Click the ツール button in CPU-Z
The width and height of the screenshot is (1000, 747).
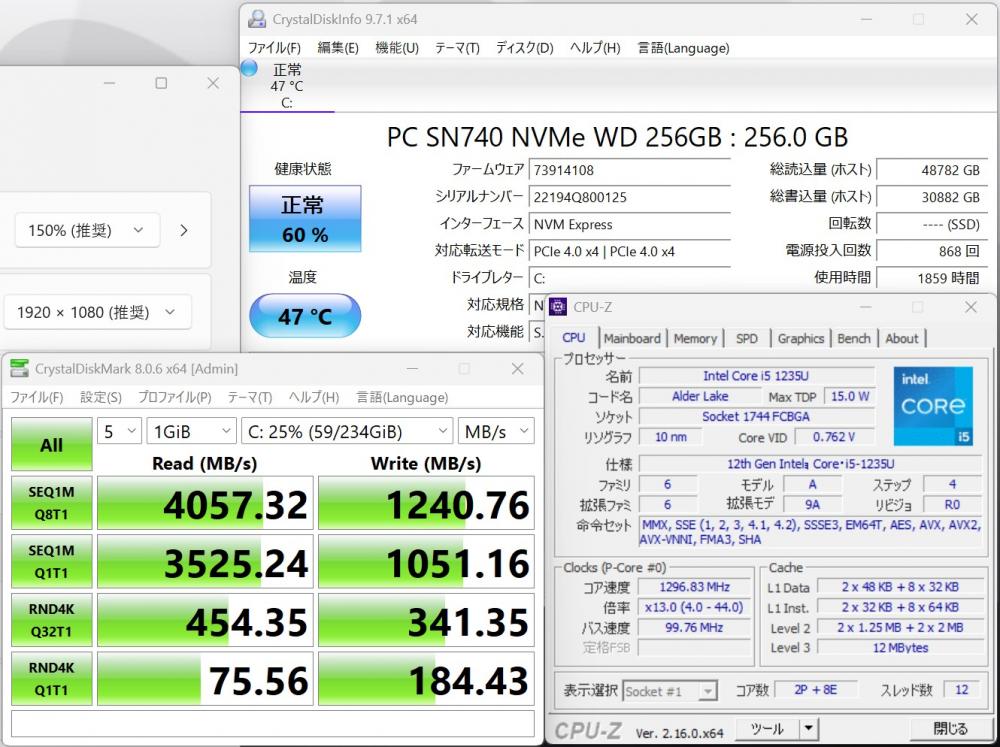[x=767, y=728]
